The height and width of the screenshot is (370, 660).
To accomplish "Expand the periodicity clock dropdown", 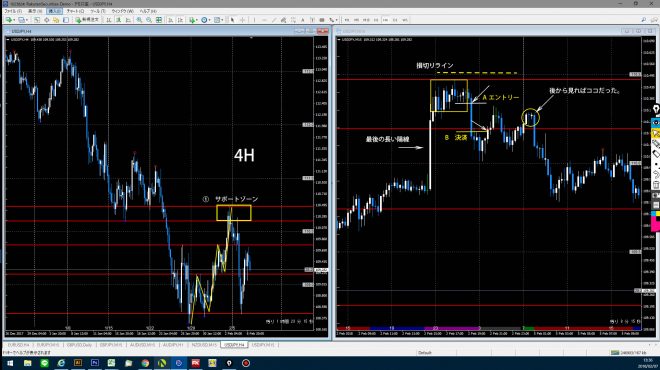I will point(210,20).
